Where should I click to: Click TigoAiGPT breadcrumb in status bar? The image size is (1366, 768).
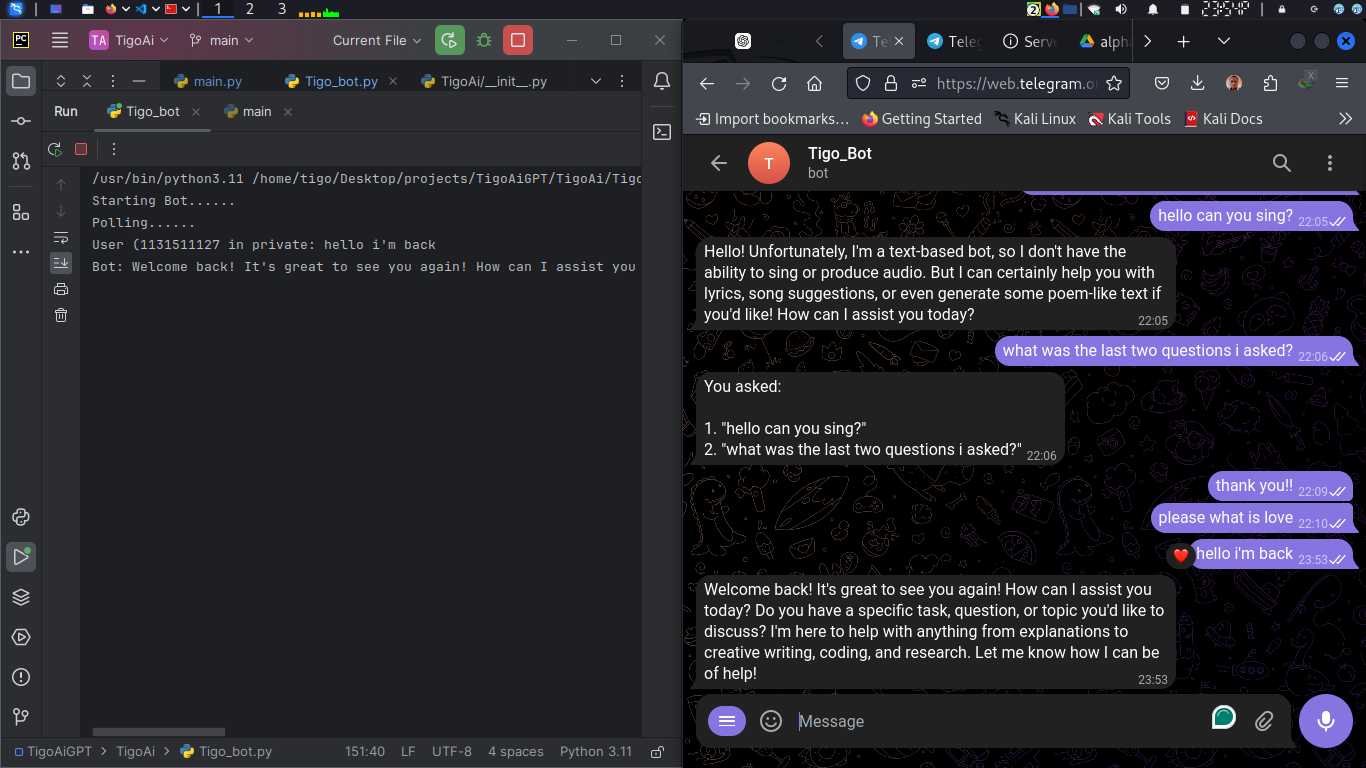[52, 752]
